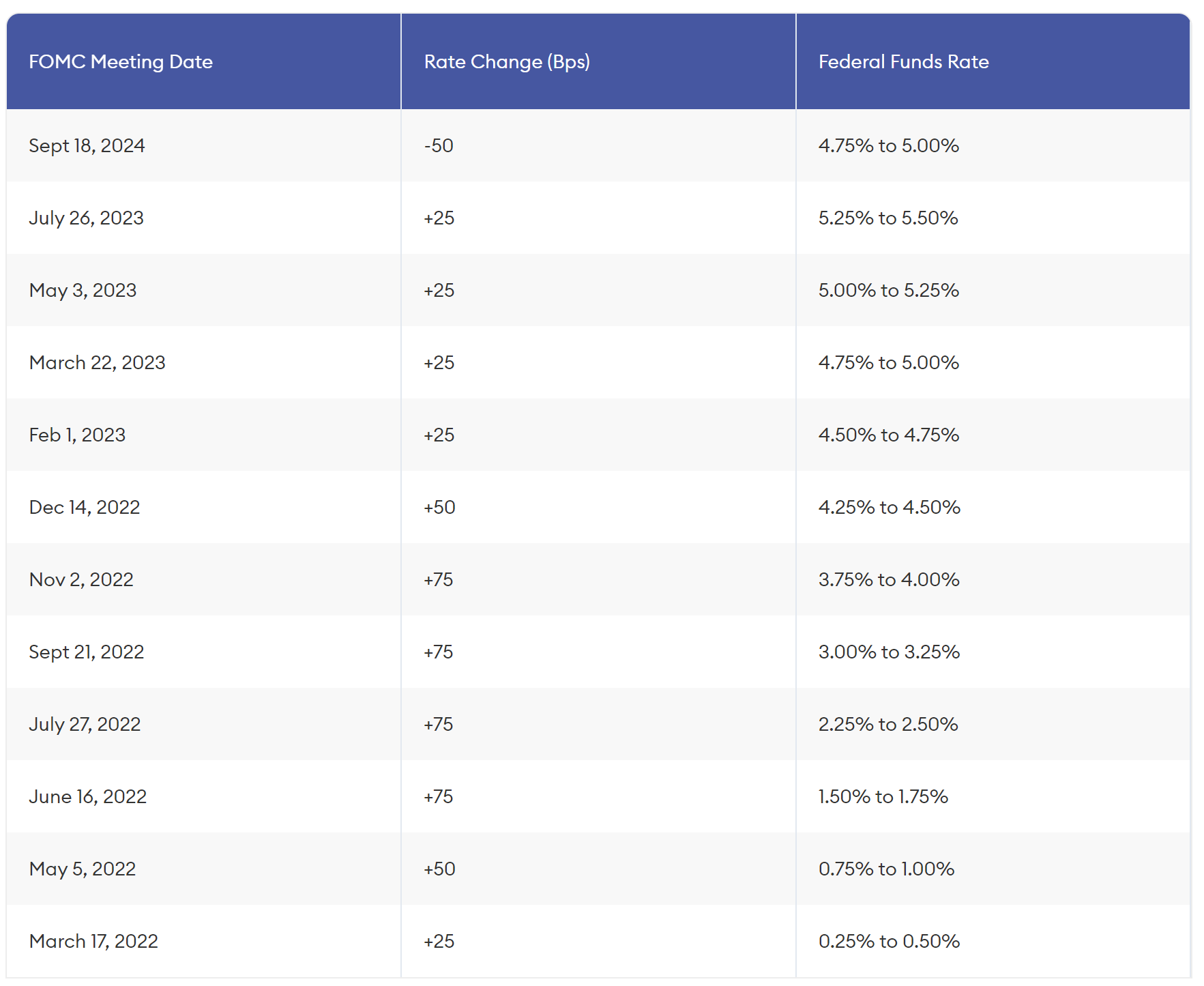Click +75 in the July 27, 2022 row

439,725
